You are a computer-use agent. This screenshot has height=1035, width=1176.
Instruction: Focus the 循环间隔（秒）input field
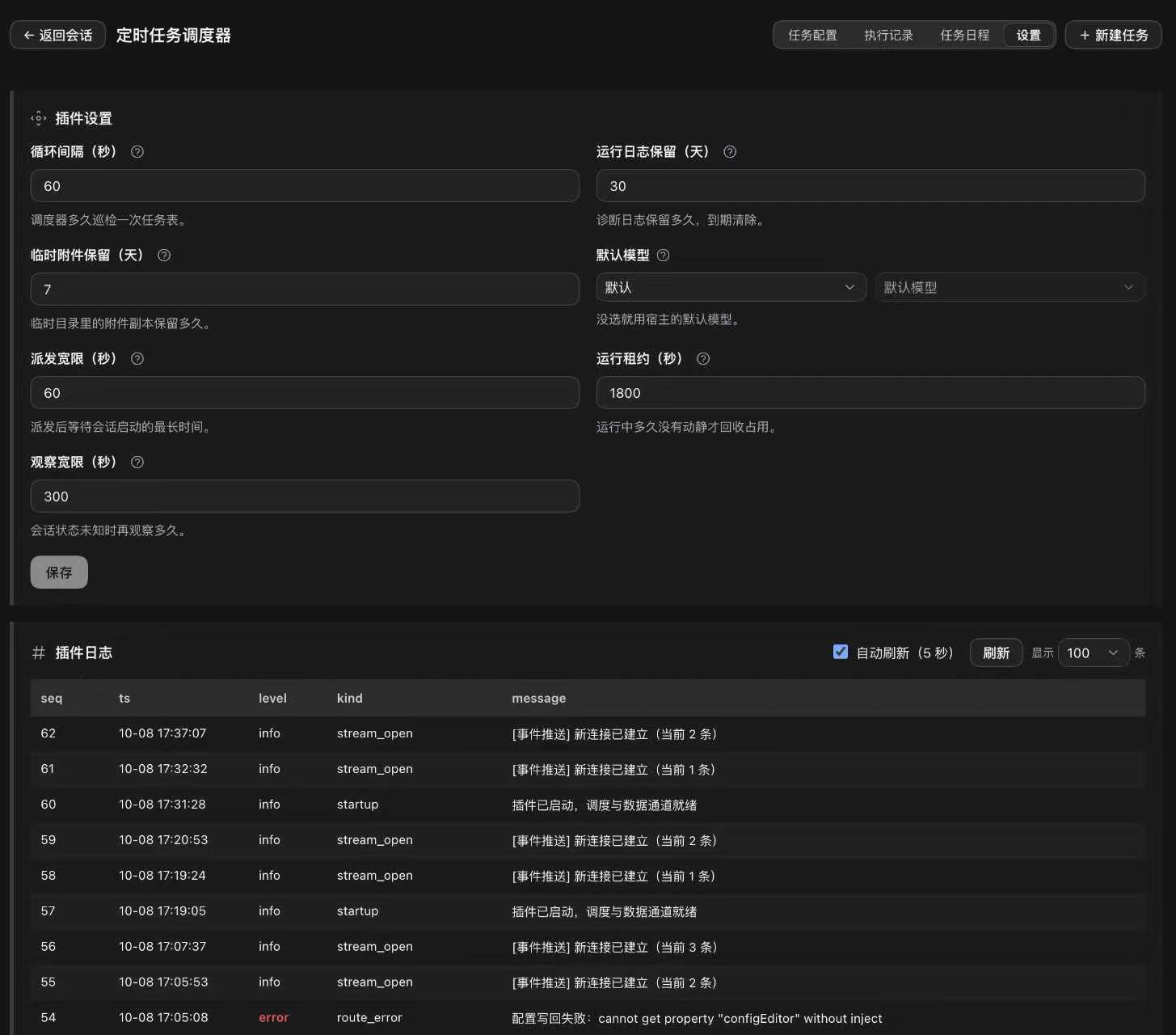click(x=305, y=186)
